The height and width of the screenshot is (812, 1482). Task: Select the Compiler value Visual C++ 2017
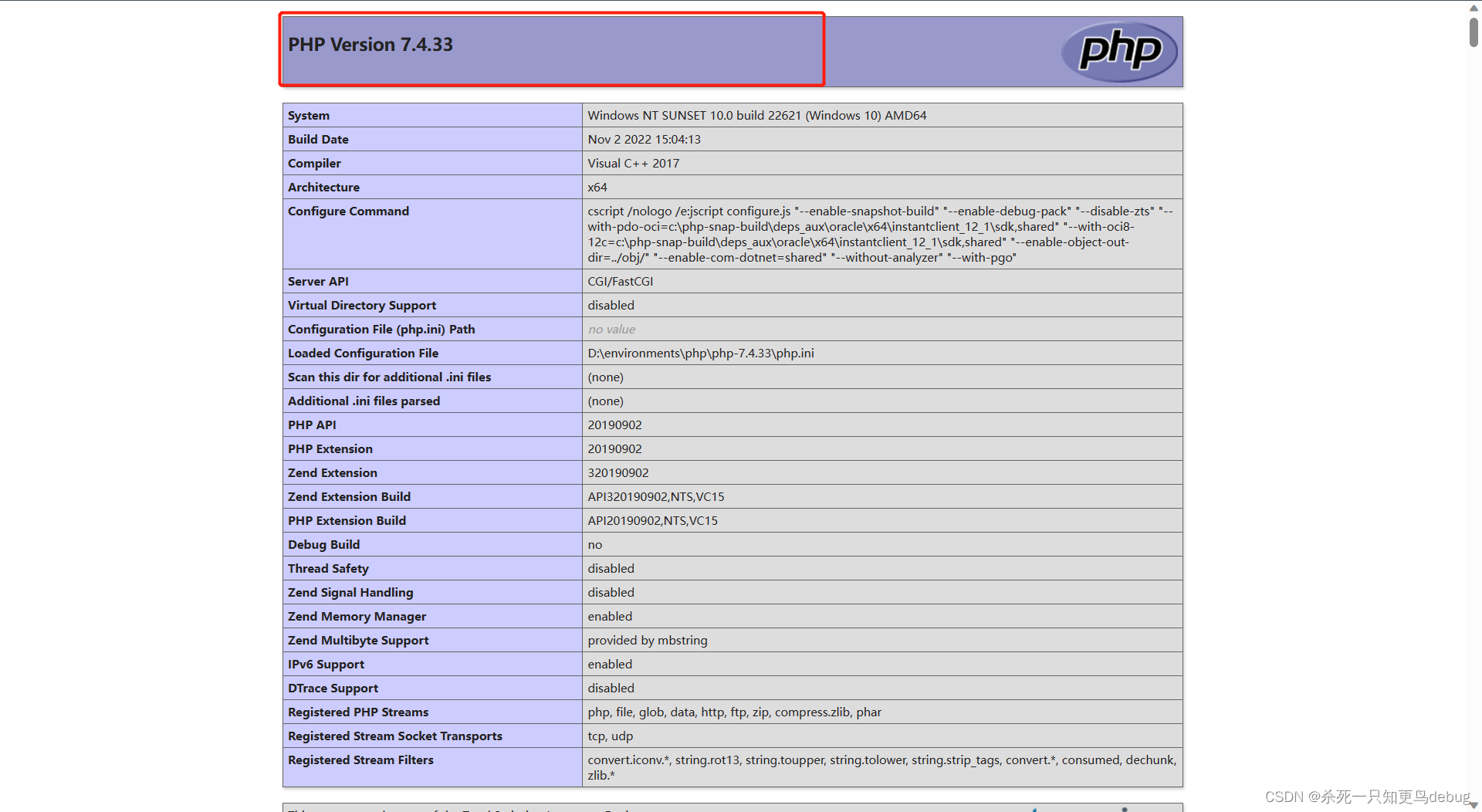pyautogui.click(x=633, y=163)
